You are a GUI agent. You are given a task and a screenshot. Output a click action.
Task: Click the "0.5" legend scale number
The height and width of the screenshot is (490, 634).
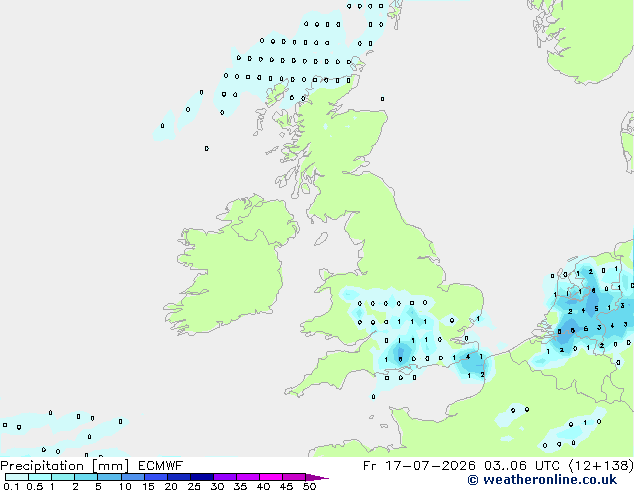[35, 486]
